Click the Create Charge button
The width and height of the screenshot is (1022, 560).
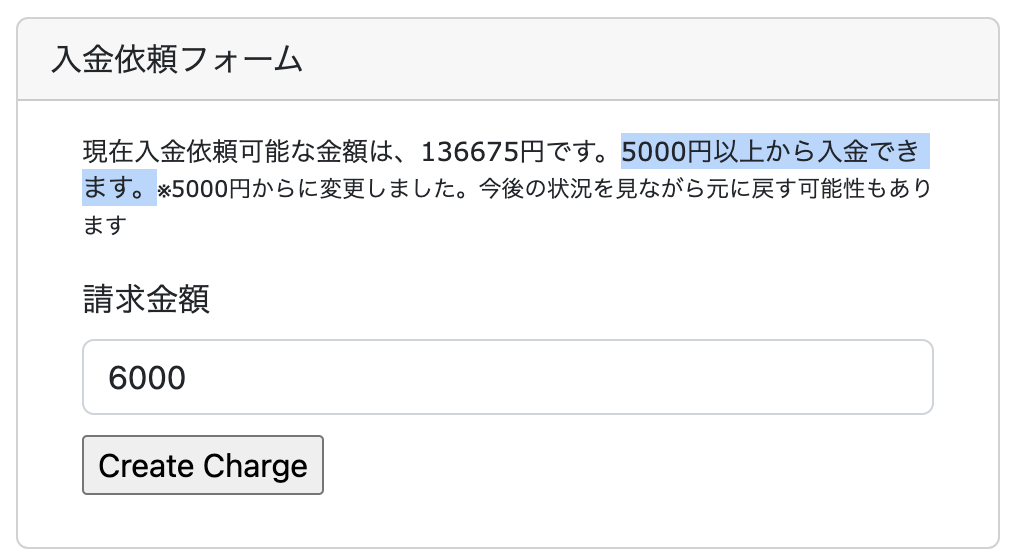click(203, 465)
